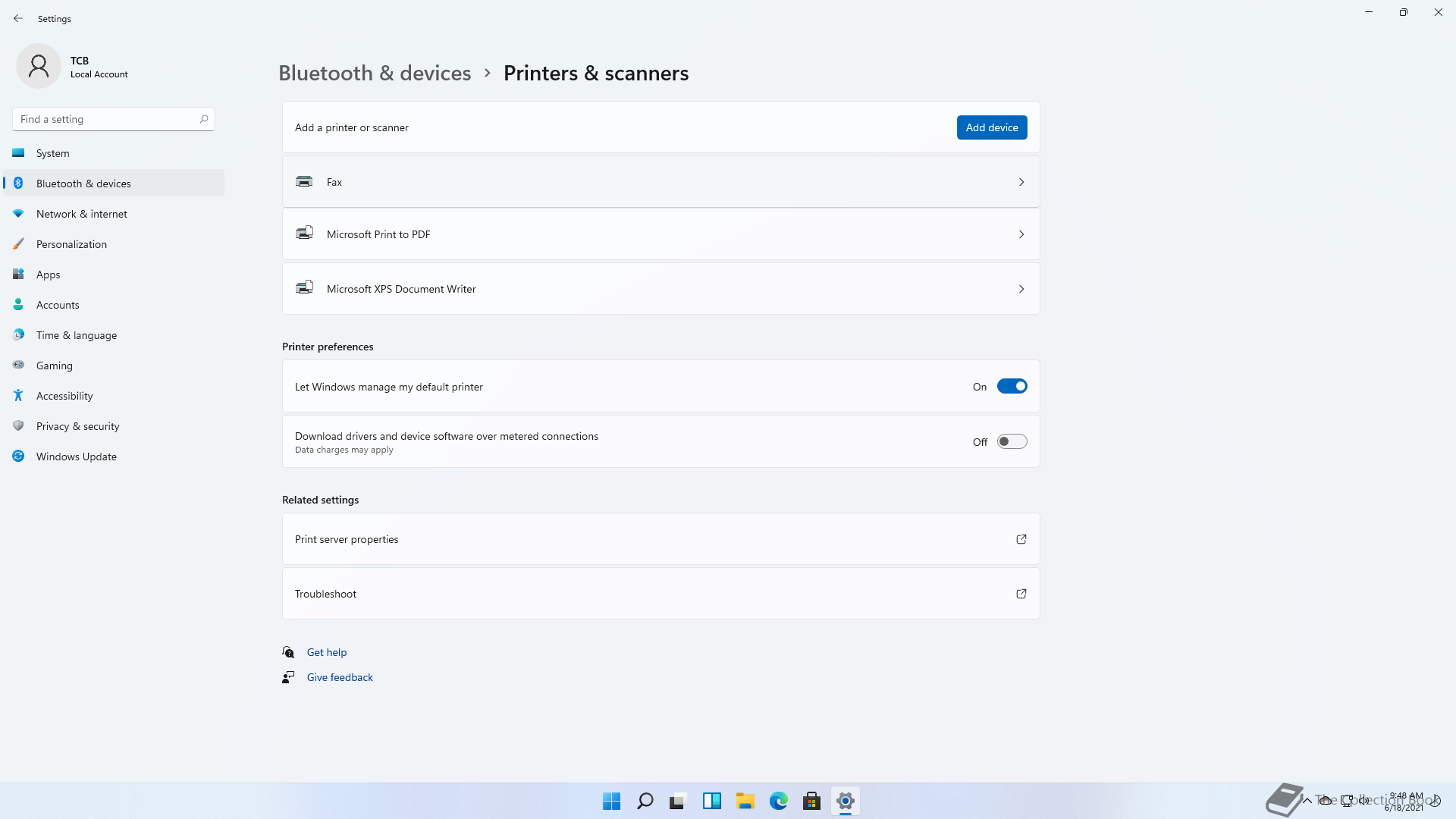Viewport: 1456px width, 819px height.
Task: Click the back arrow in Settings
Action: click(18, 18)
